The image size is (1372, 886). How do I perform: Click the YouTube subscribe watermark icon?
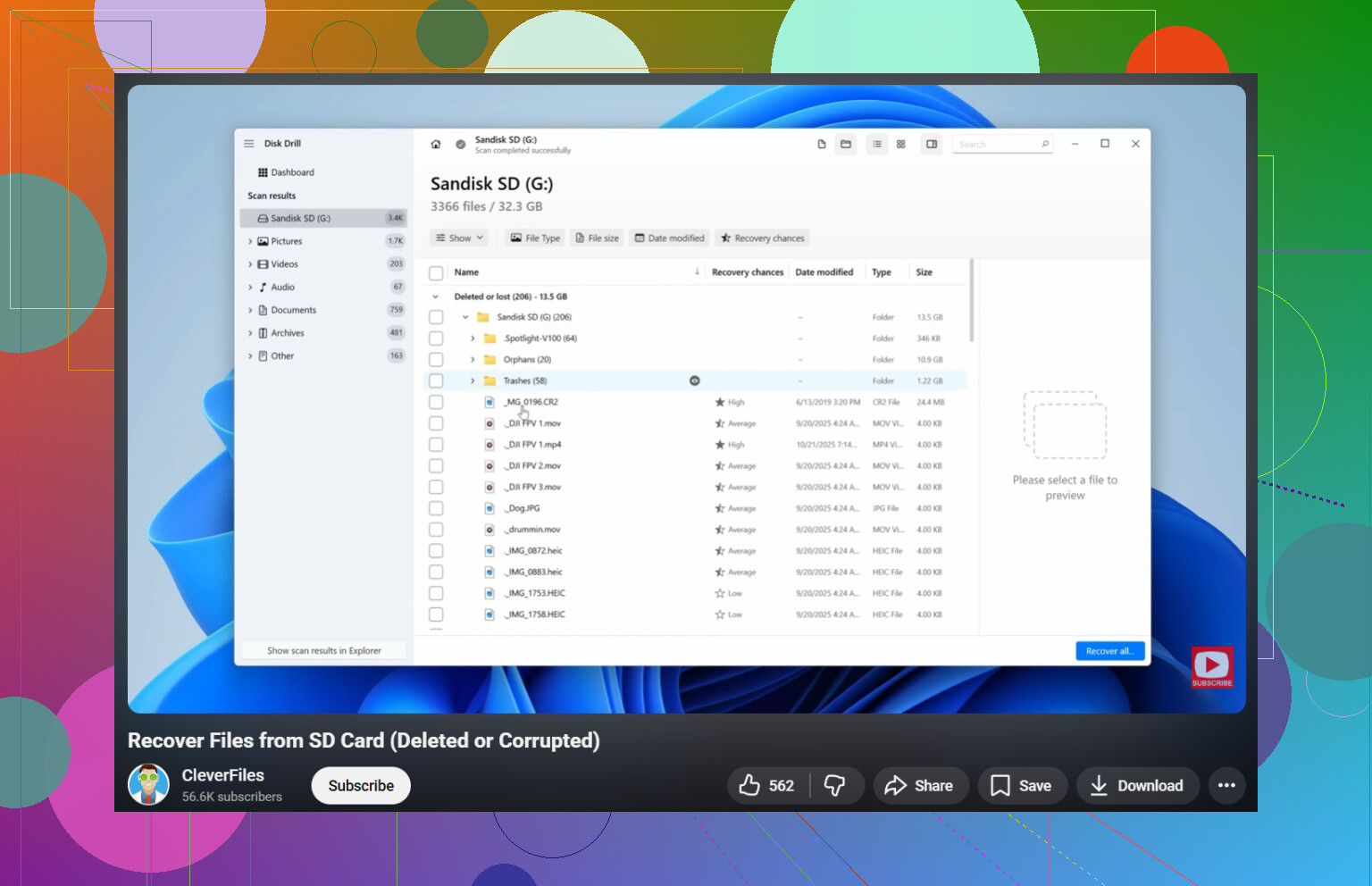click(x=1212, y=667)
